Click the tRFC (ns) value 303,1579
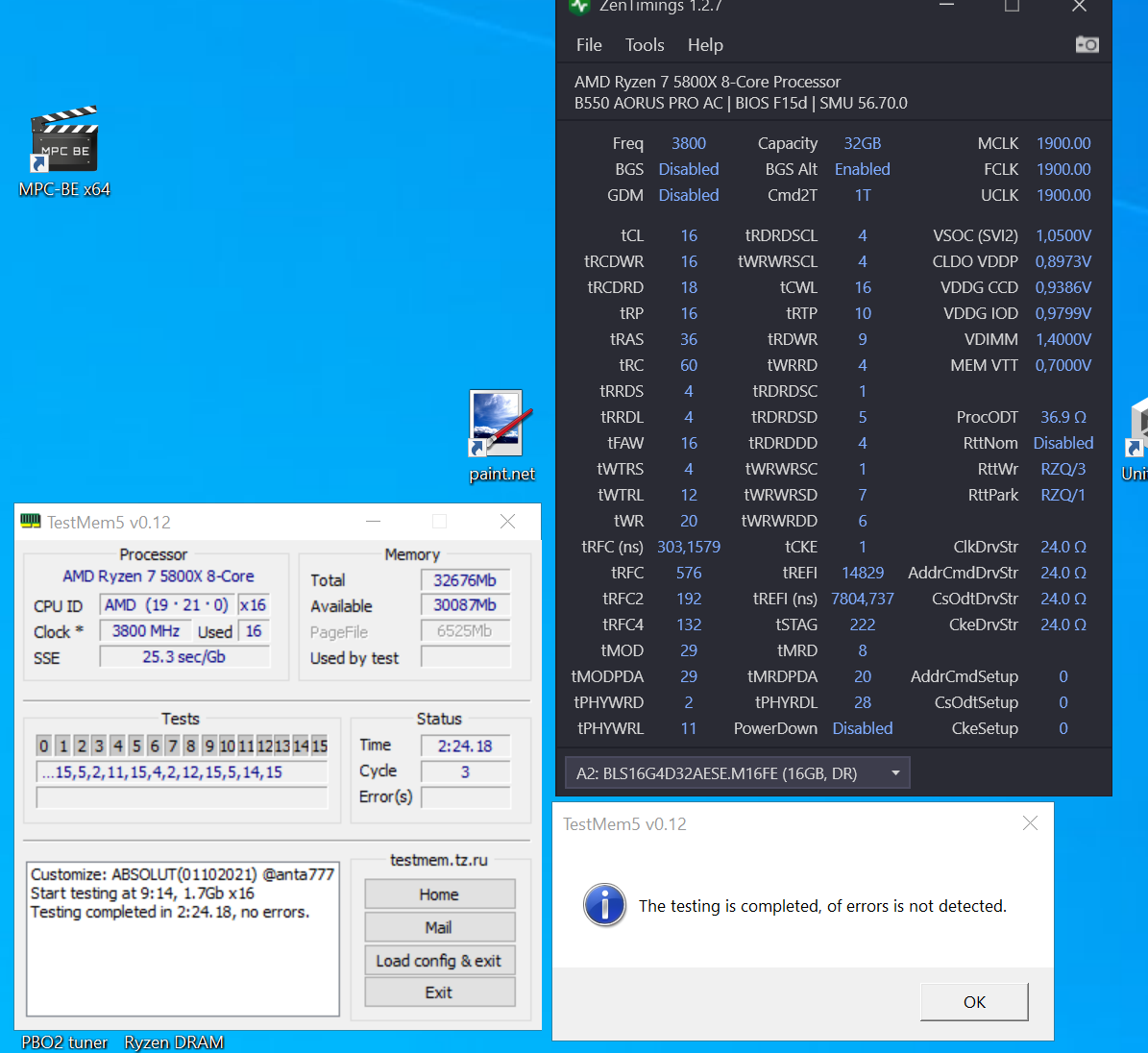1148x1053 pixels. [x=688, y=547]
